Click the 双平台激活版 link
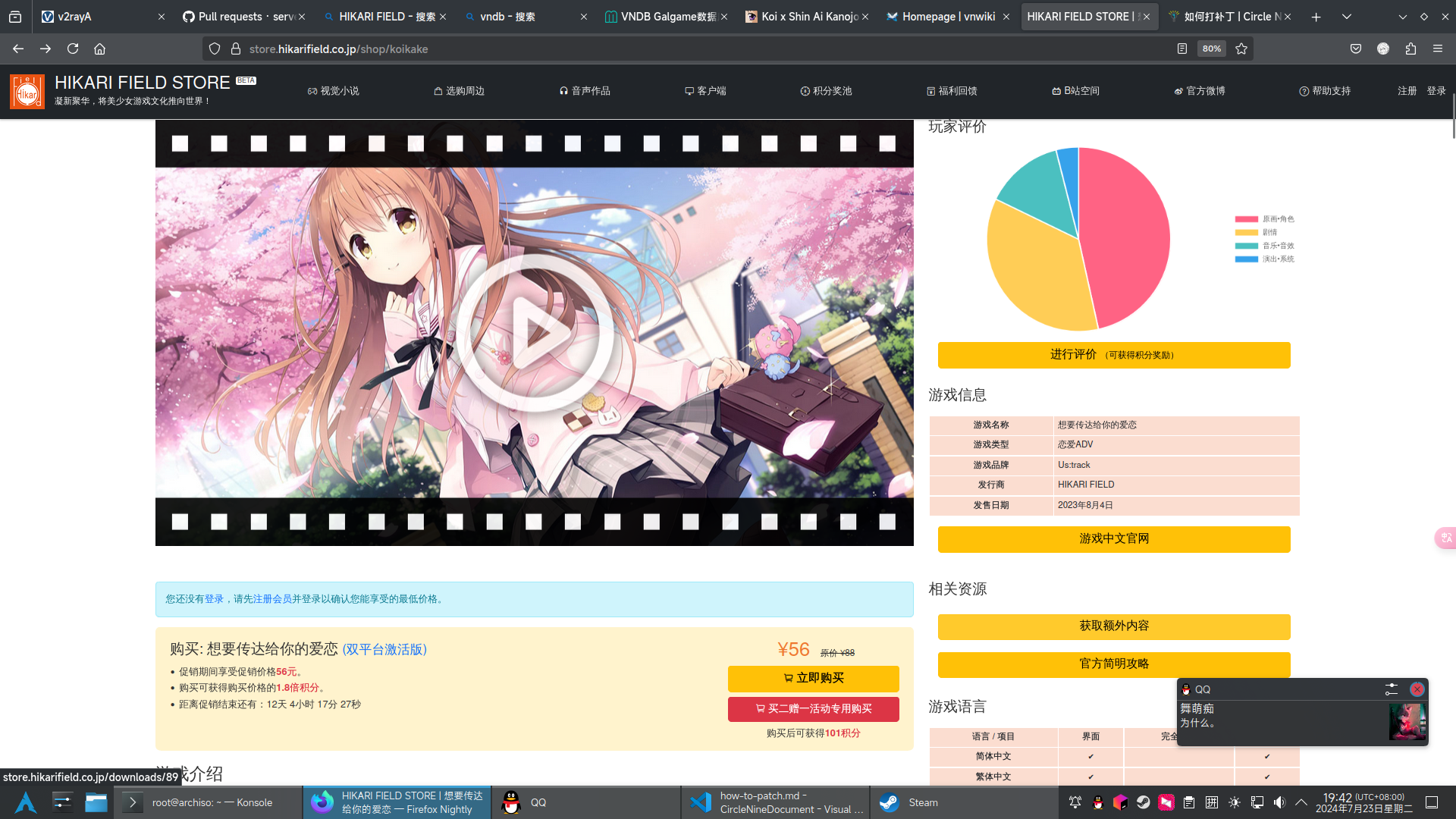 (384, 650)
